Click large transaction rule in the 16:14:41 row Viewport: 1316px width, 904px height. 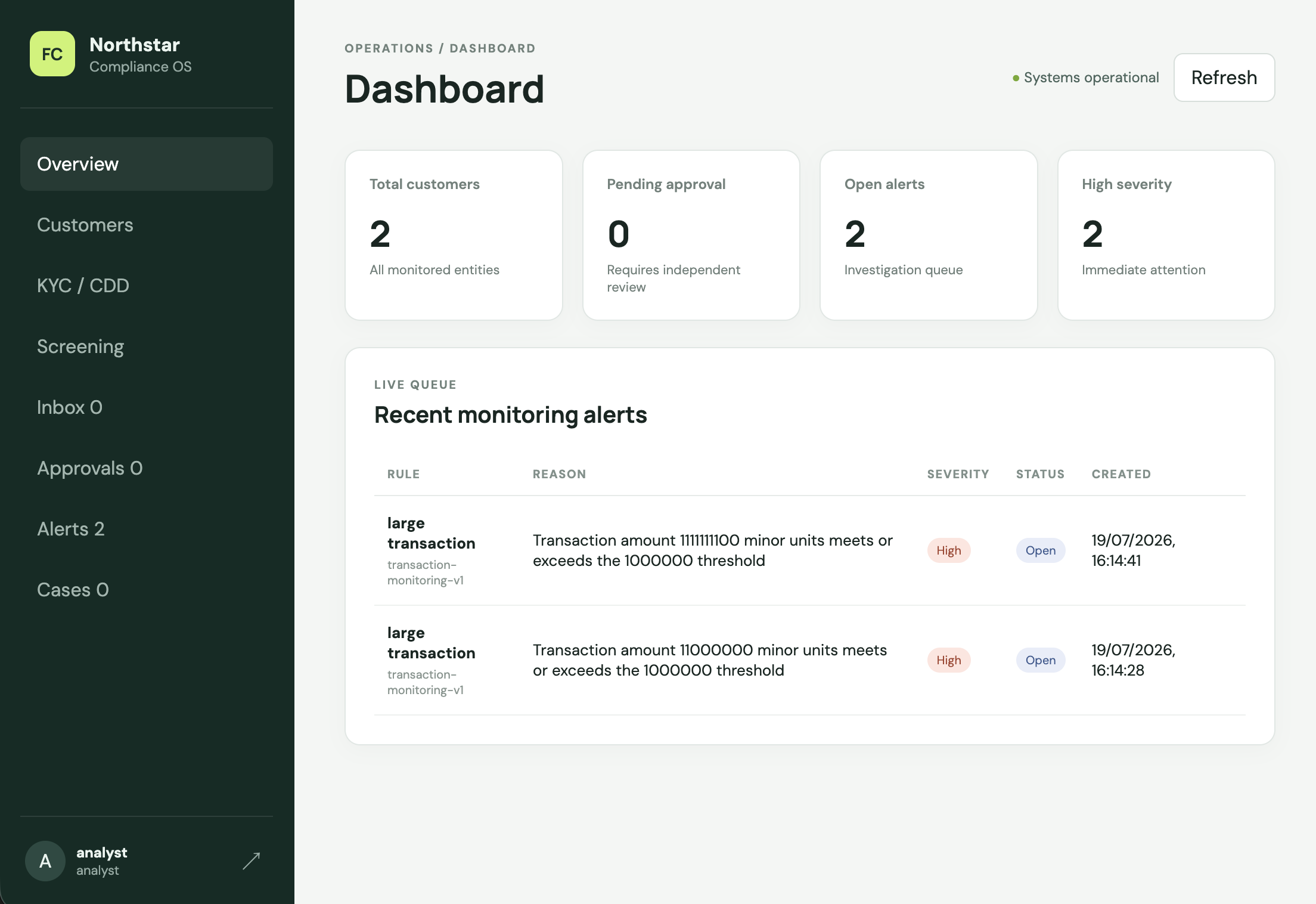click(x=431, y=533)
